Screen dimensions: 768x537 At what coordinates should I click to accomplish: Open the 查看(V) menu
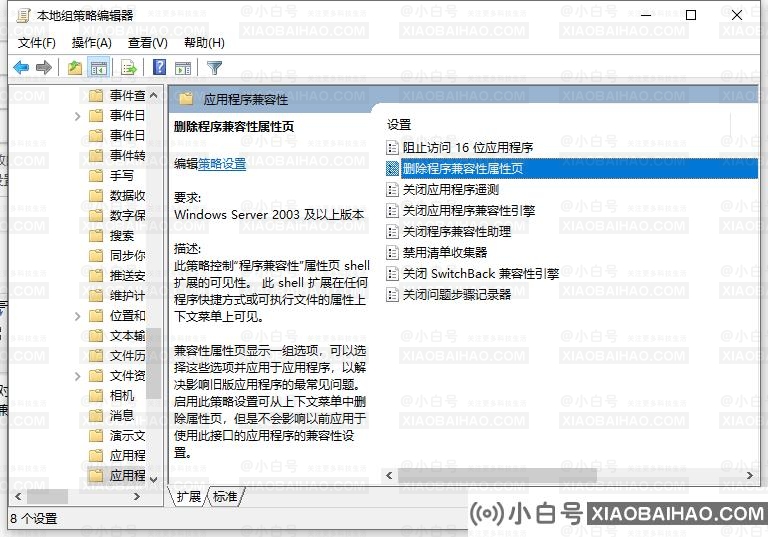(x=147, y=43)
